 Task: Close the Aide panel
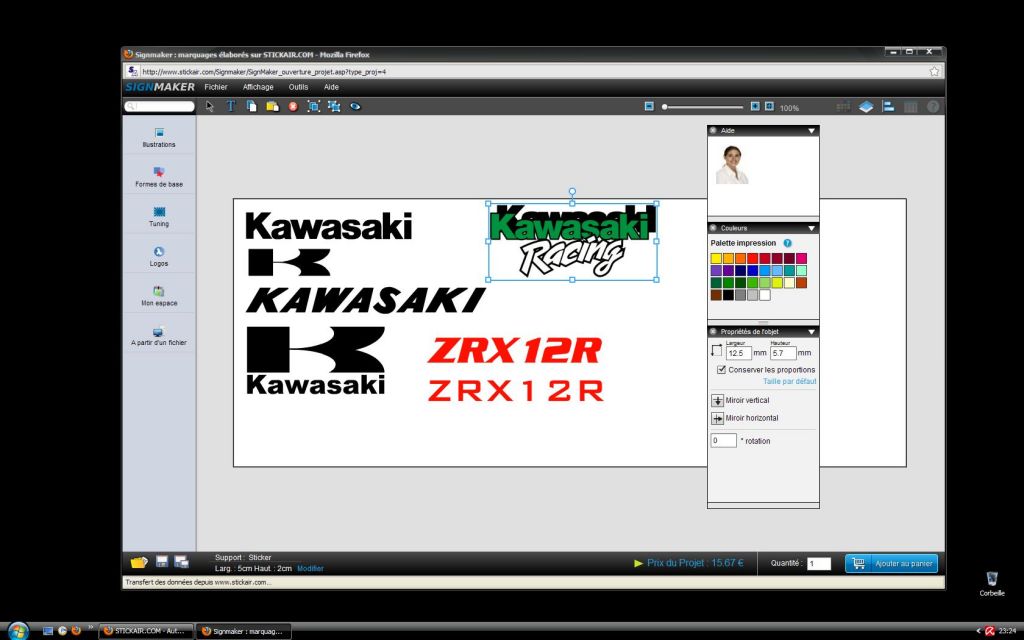[713, 131]
